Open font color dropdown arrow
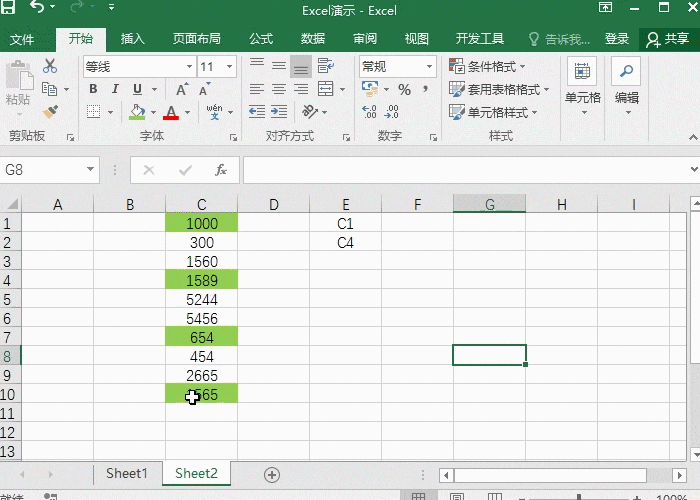 (188, 112)
